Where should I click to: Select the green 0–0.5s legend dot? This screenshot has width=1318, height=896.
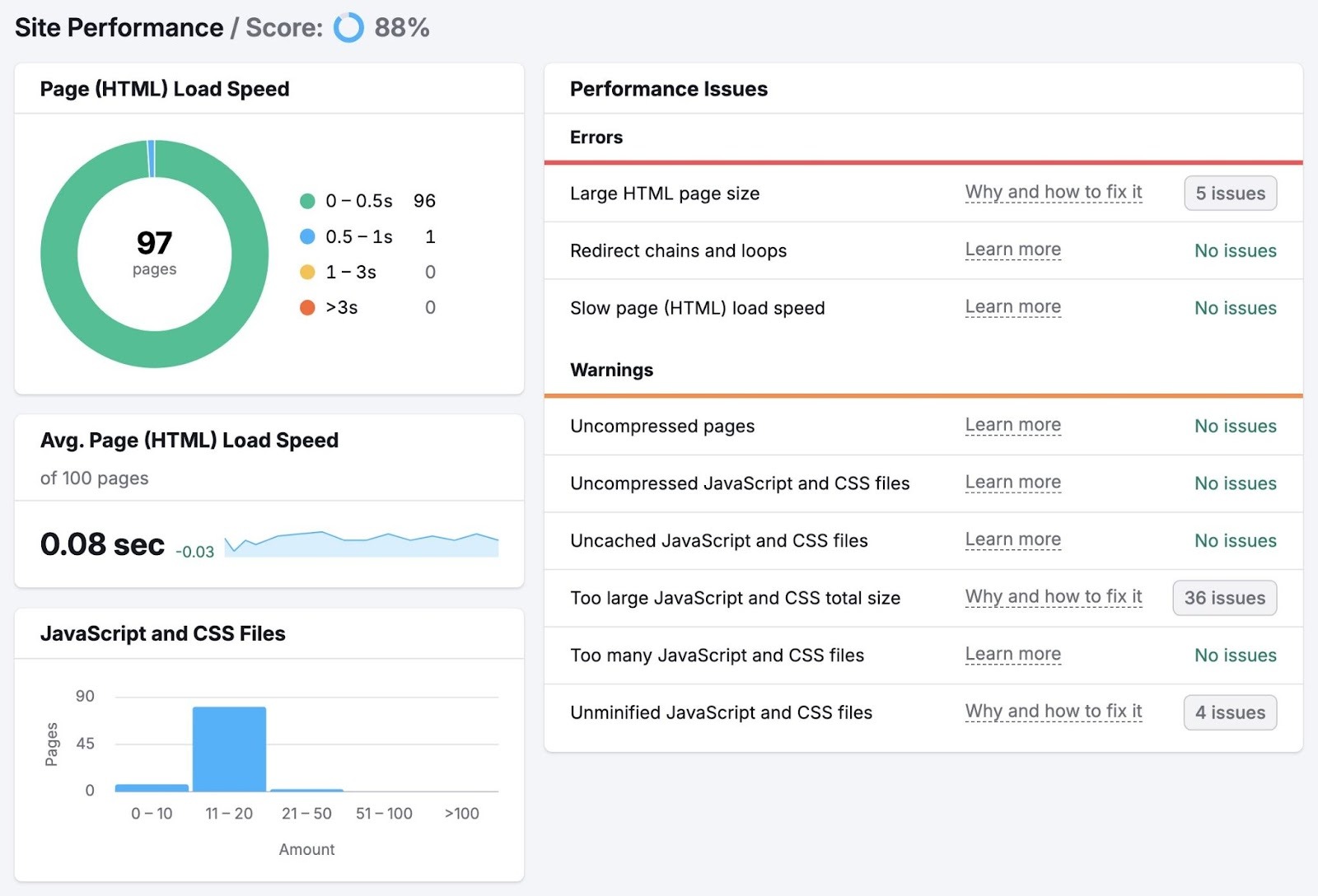pyautogui.click(x=306, y=200)
